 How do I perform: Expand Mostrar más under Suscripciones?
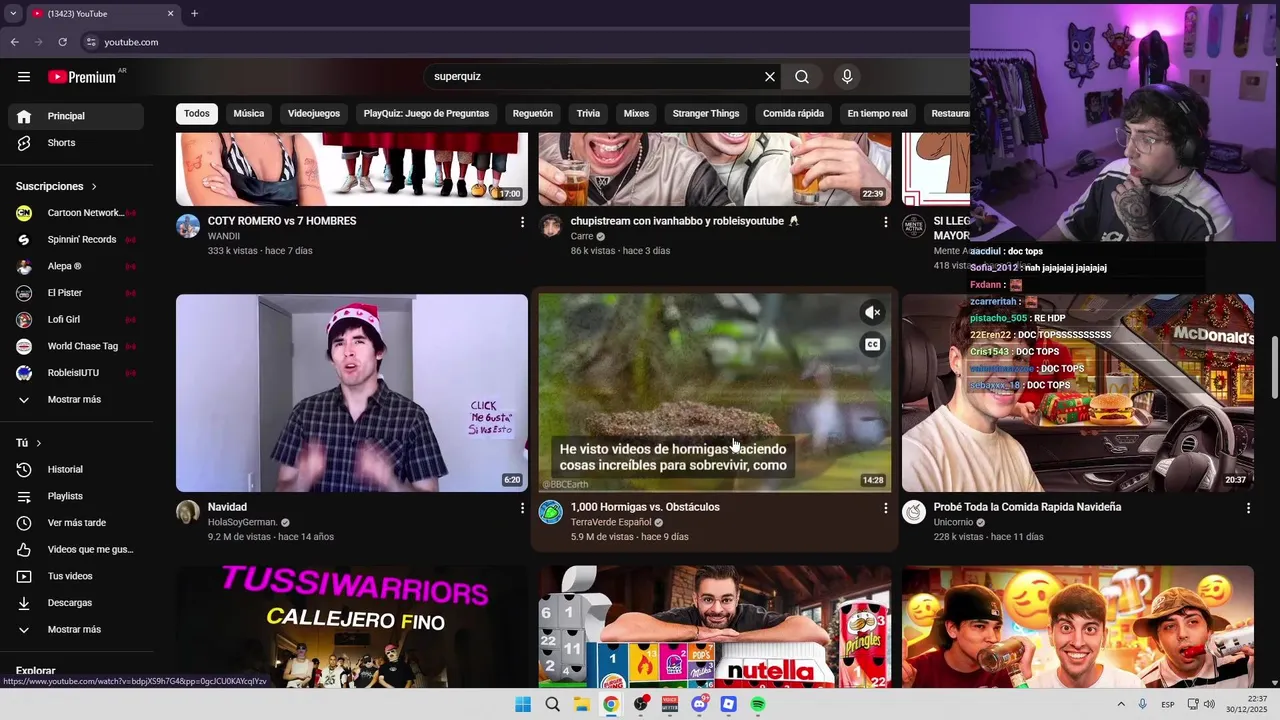click(x=76, y=400)
